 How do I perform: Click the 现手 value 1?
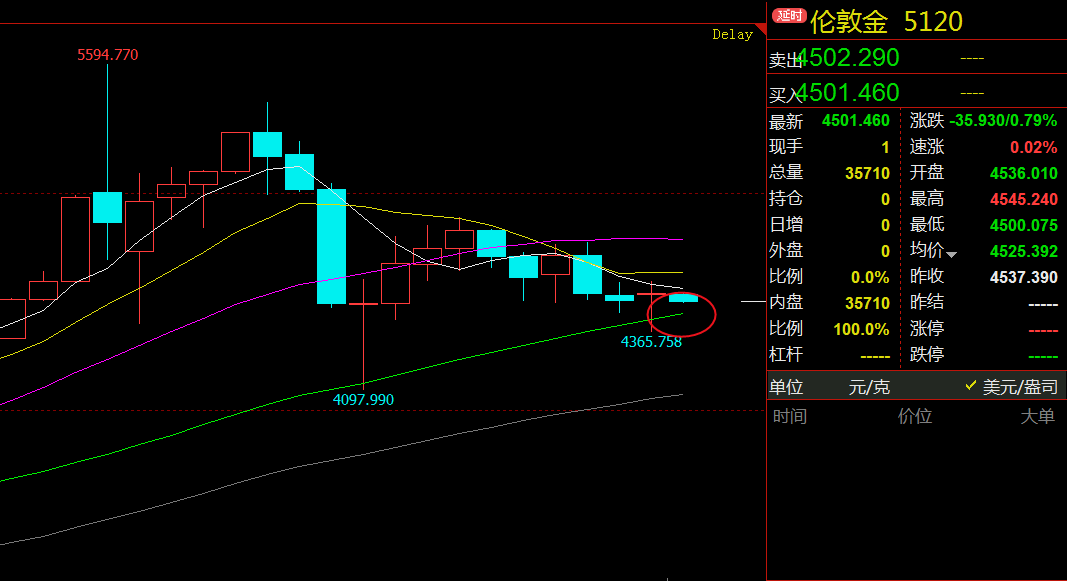point(885,148)
